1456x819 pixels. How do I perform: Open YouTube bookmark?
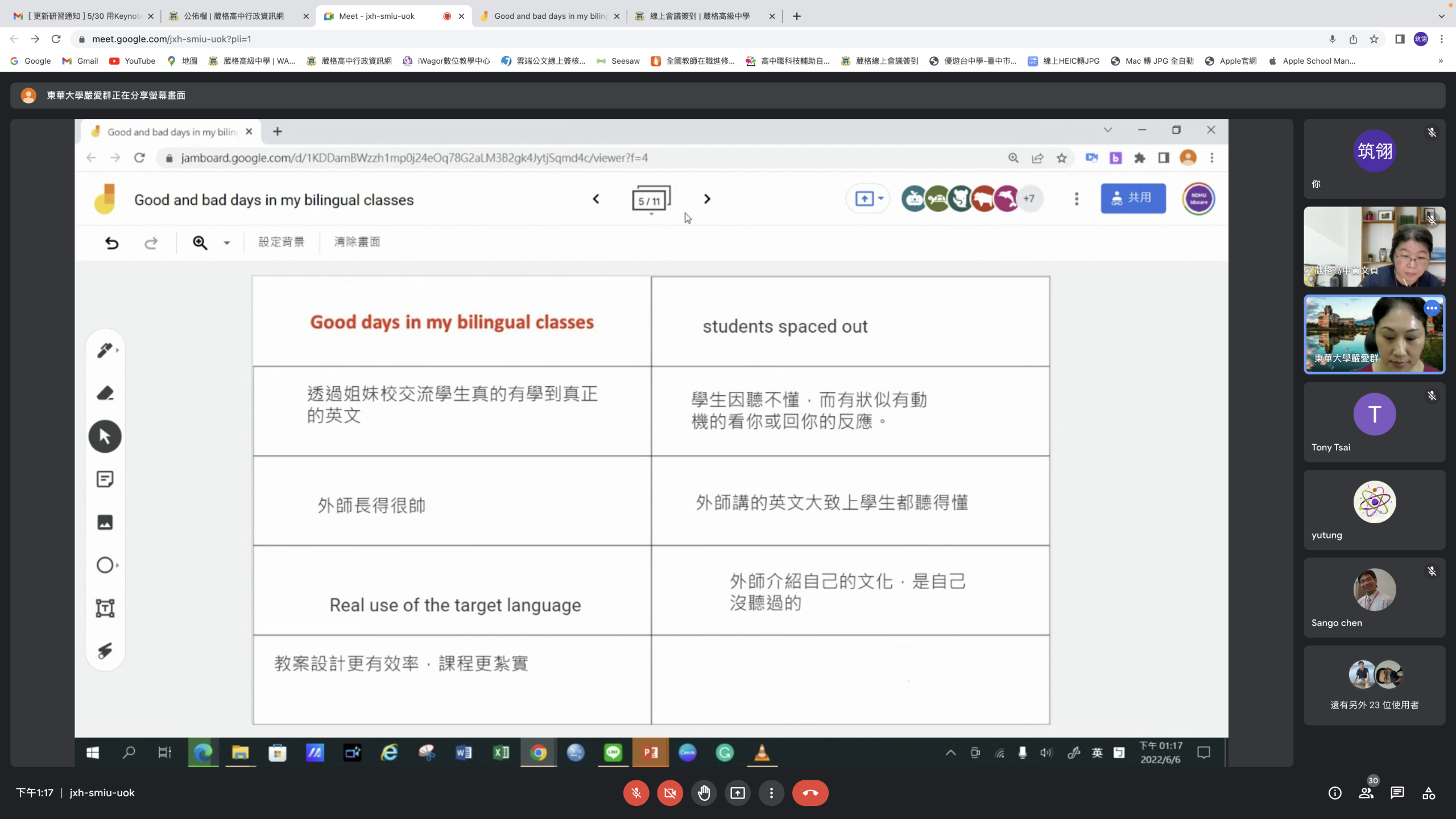coord(132,61)
